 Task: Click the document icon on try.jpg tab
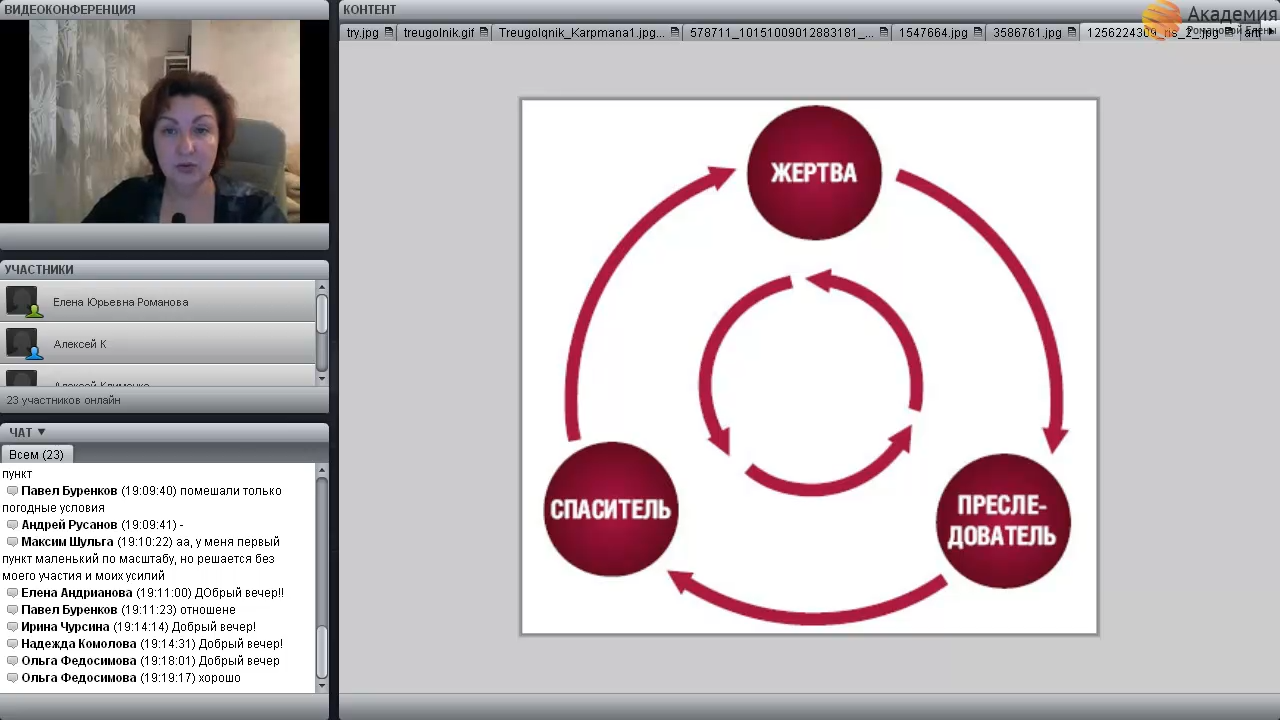tap(389, 33)
